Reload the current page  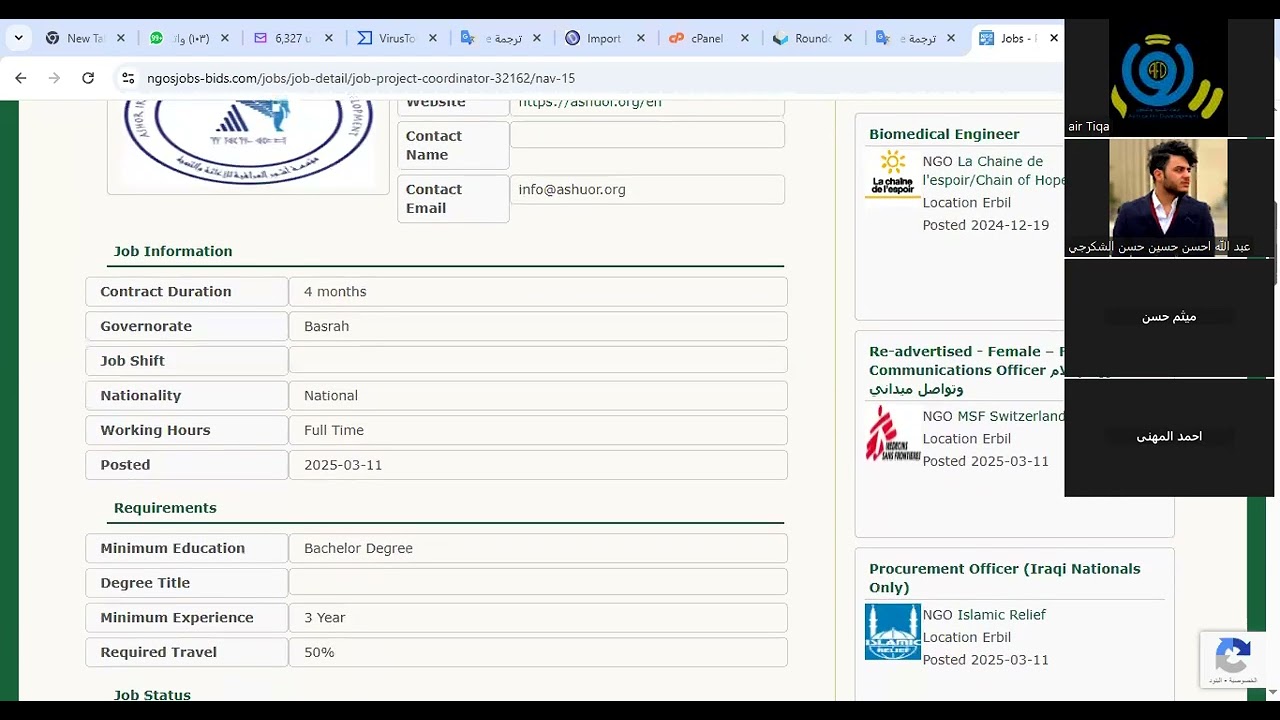point(88,78)
